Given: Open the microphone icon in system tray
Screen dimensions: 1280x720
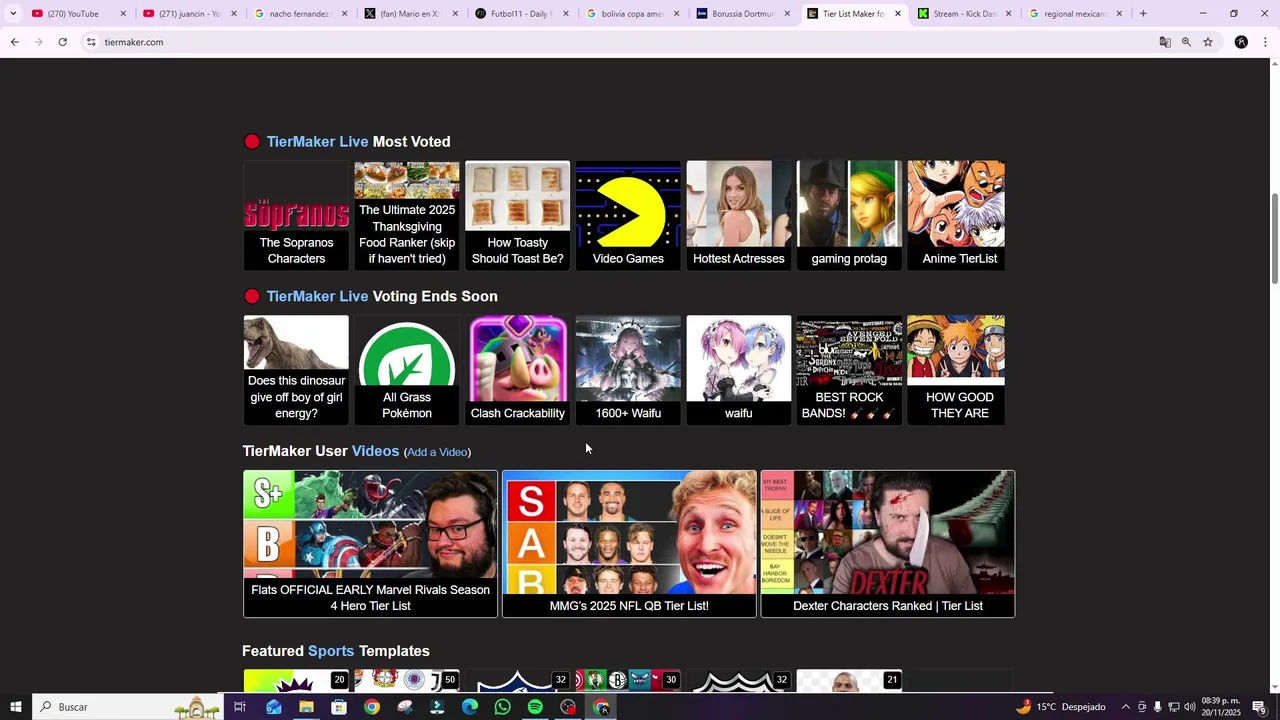Looking at the screenshot, I should (x=1158, y=707).
